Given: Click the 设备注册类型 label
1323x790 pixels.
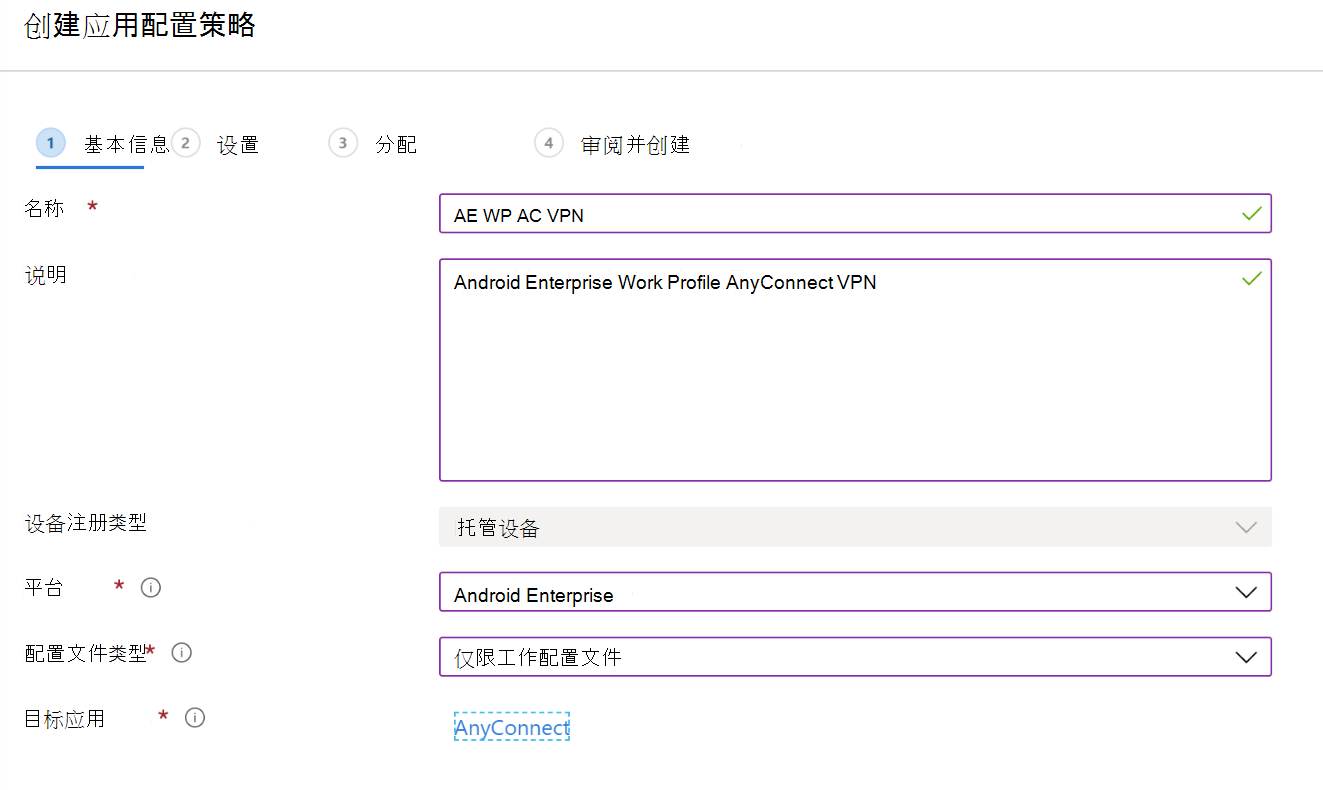Looking at the screenshot, I should click(86, 523).
